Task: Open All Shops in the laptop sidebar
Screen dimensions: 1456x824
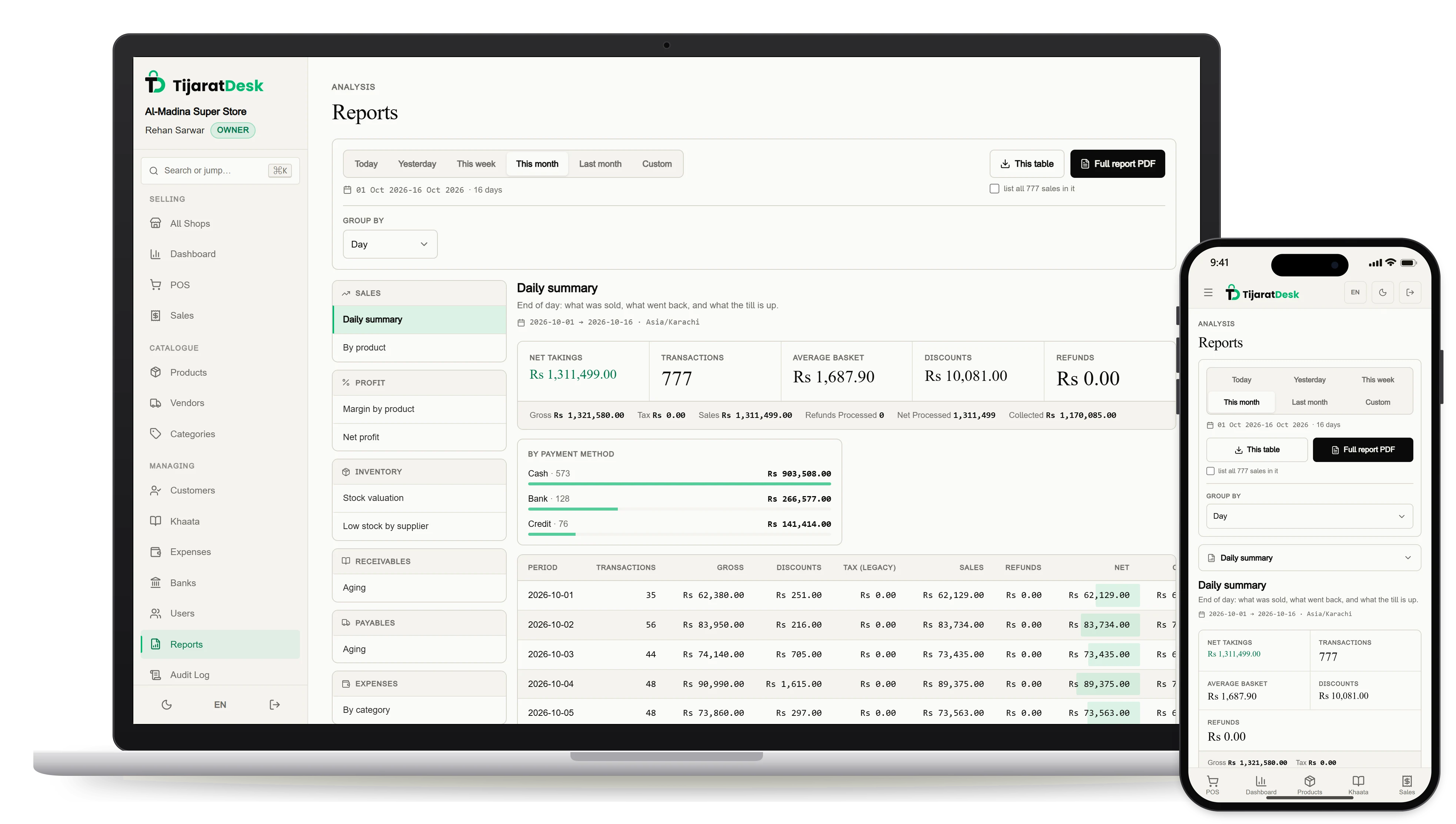Action: [x=220, y=223]
